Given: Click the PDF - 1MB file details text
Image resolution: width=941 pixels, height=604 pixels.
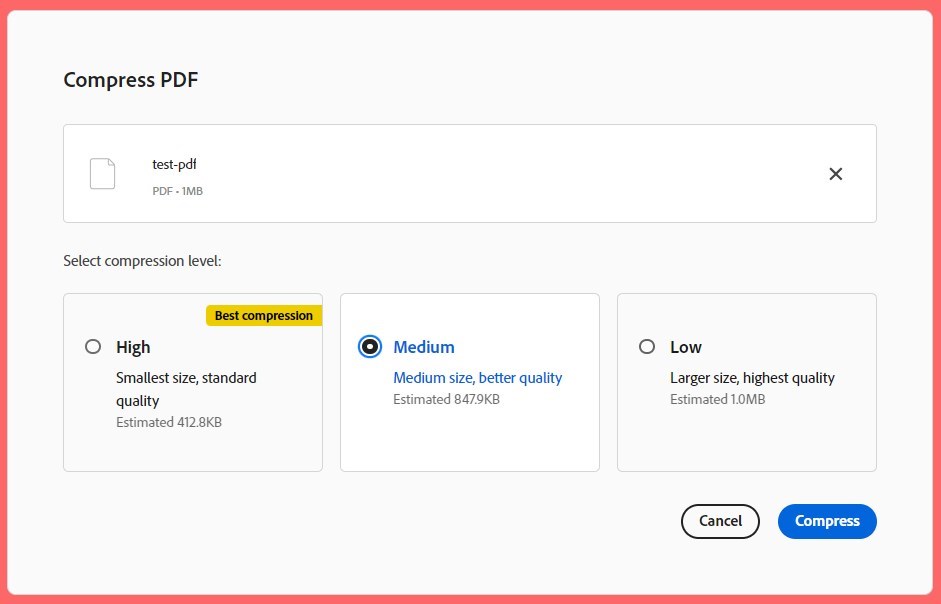Looking at the screenshot, I should [177, 191].
